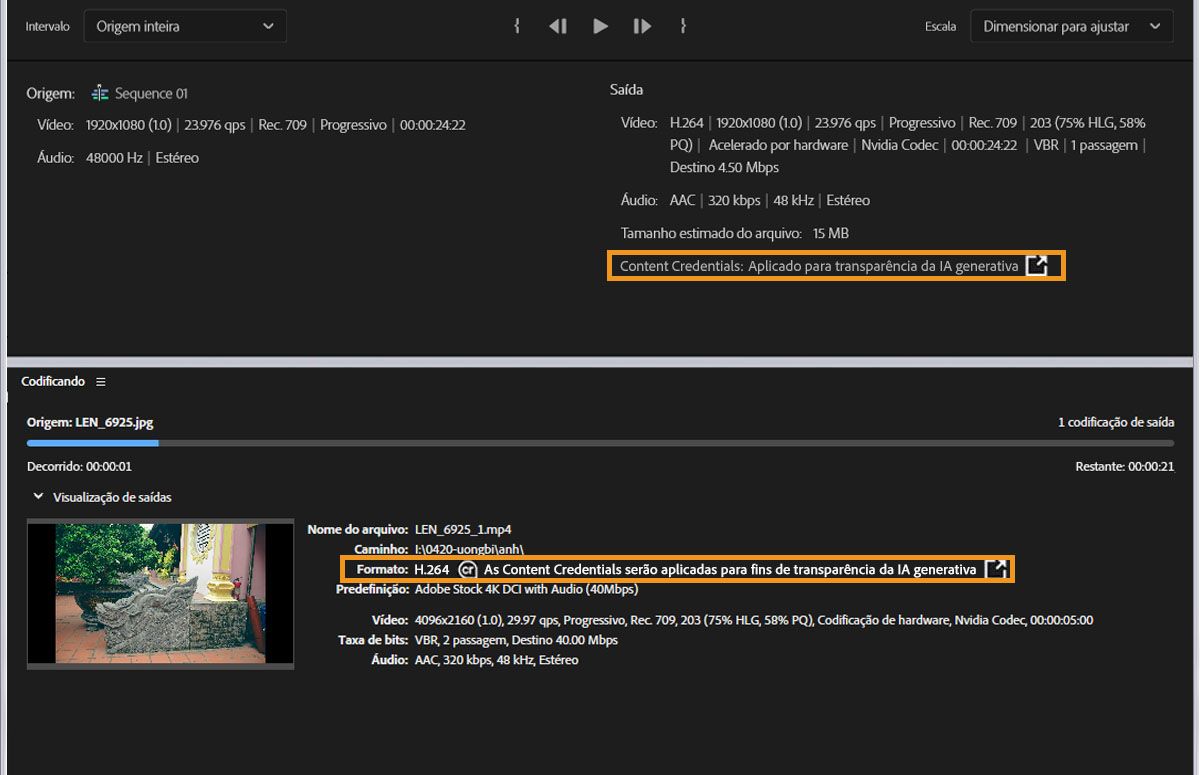Screen dimensions: 1200x775
Task: Click 'Origem: LEN_6925.jpg' label
Action: [90, 422]
